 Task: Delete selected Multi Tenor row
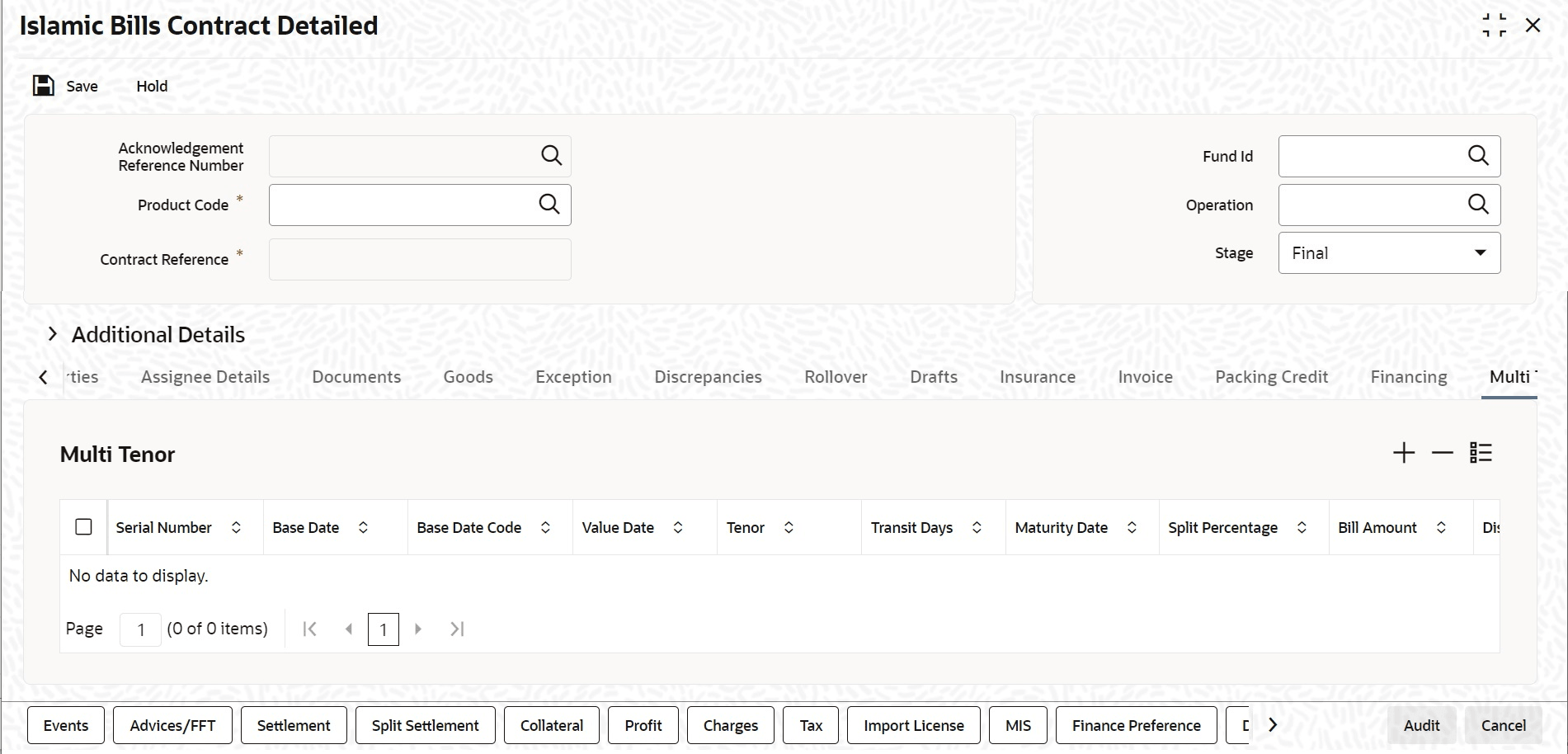click(1442, 453)
